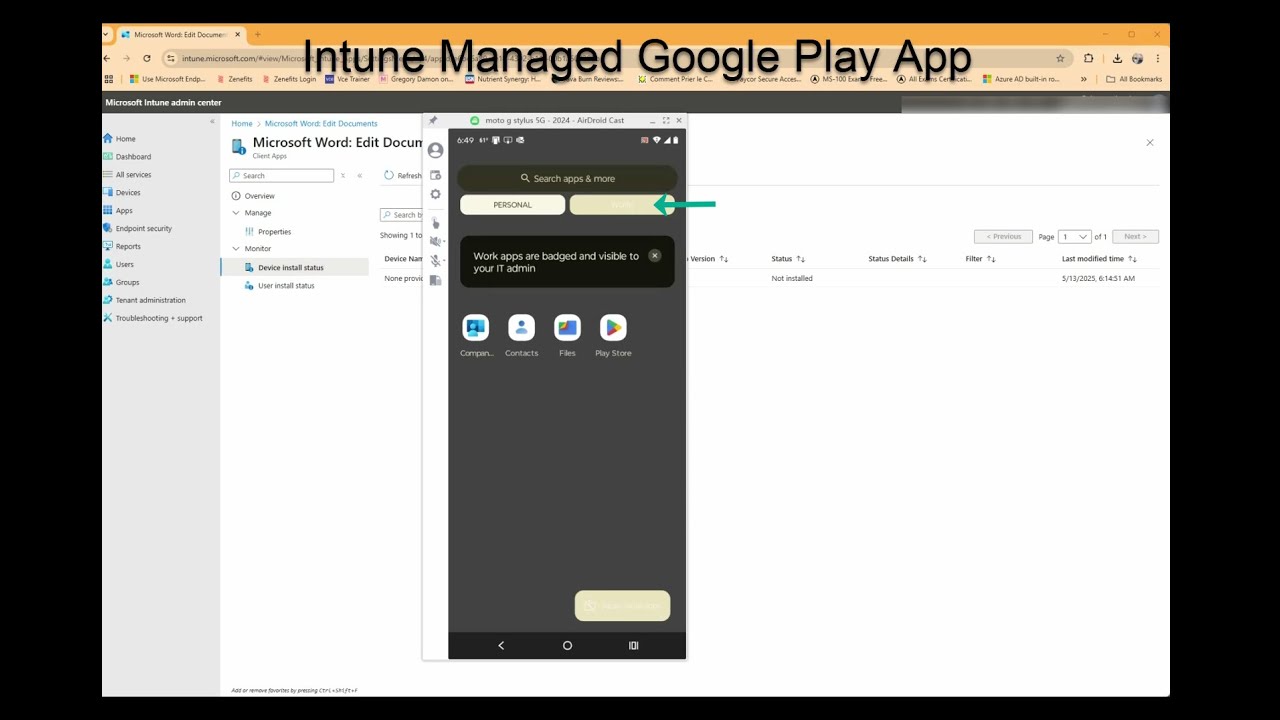1280x720 pixels.
Task: Click Home breadcrumb link
Action: pyautogui.click(x=242, y=124)
